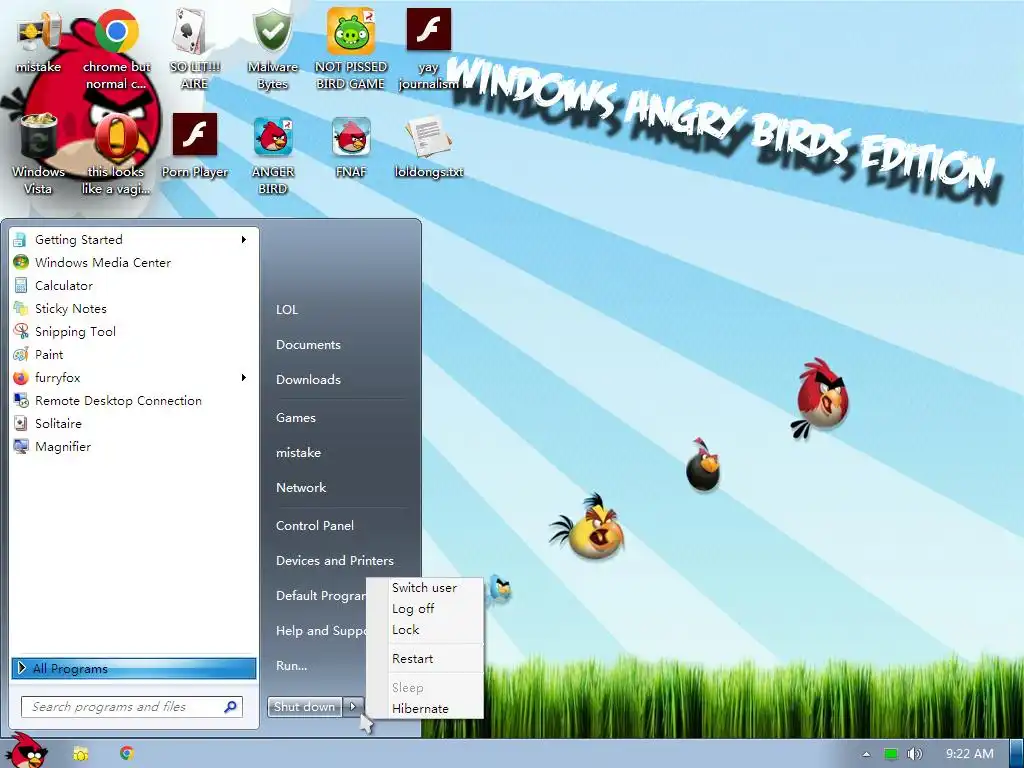Image resolution: width=1024 pixels, height=768 pixels.
Task: Click the arrow beside Shut down
Action: point(353,707)
